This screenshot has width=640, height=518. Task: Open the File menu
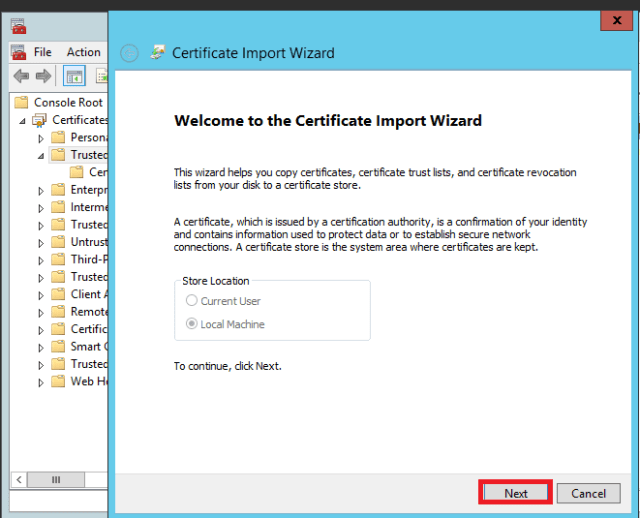tap(43, 52)
